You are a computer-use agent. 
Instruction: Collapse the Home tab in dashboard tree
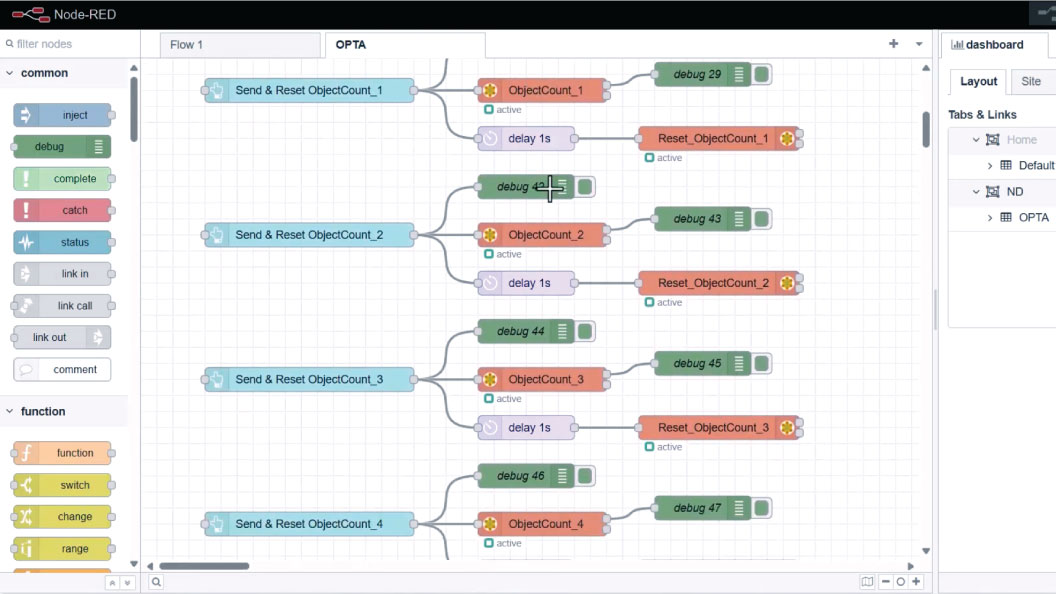click(976, 139)
